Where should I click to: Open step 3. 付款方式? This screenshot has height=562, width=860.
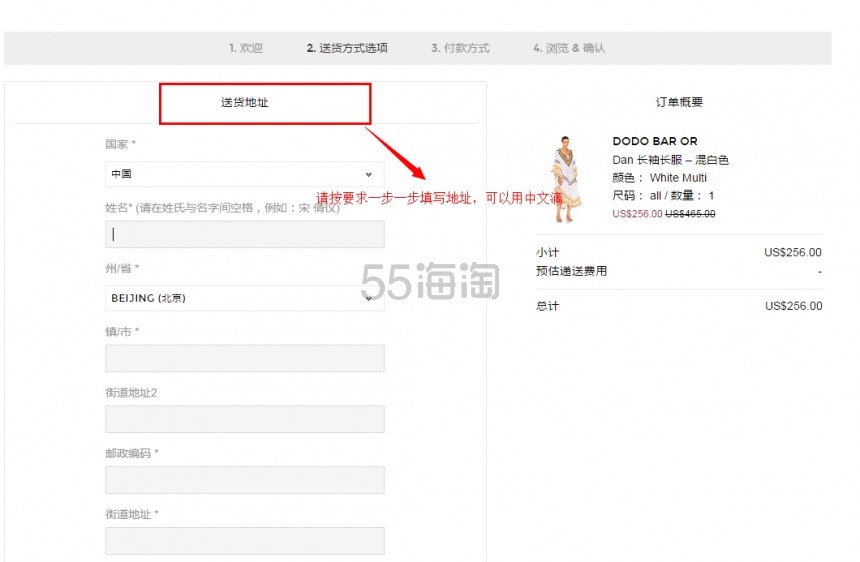click(460, 48)
